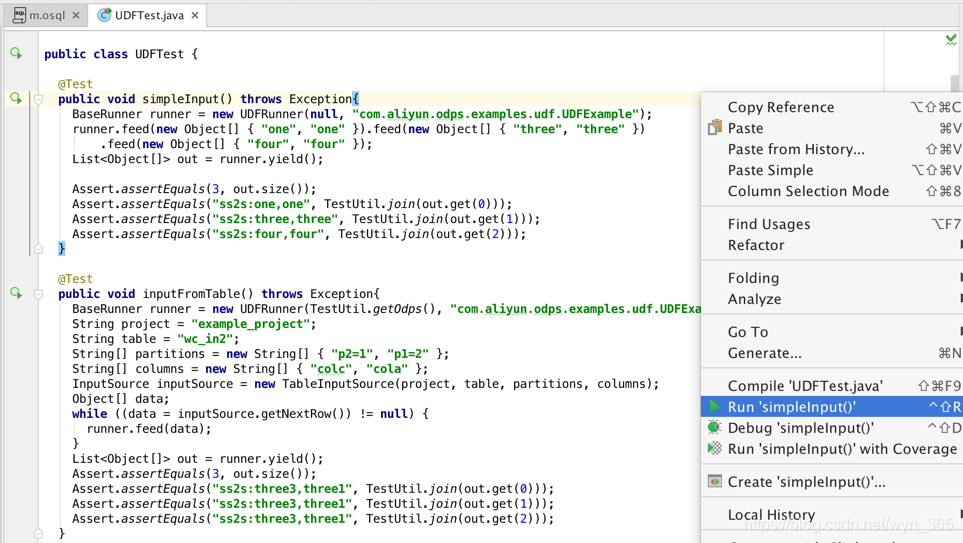Click the UDFTest class name in declaration
Screen dimensions: 963x543
point(159,54)
